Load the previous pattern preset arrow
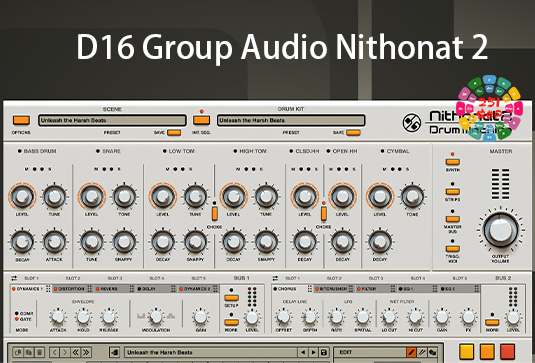 click(x=303, y=352)
